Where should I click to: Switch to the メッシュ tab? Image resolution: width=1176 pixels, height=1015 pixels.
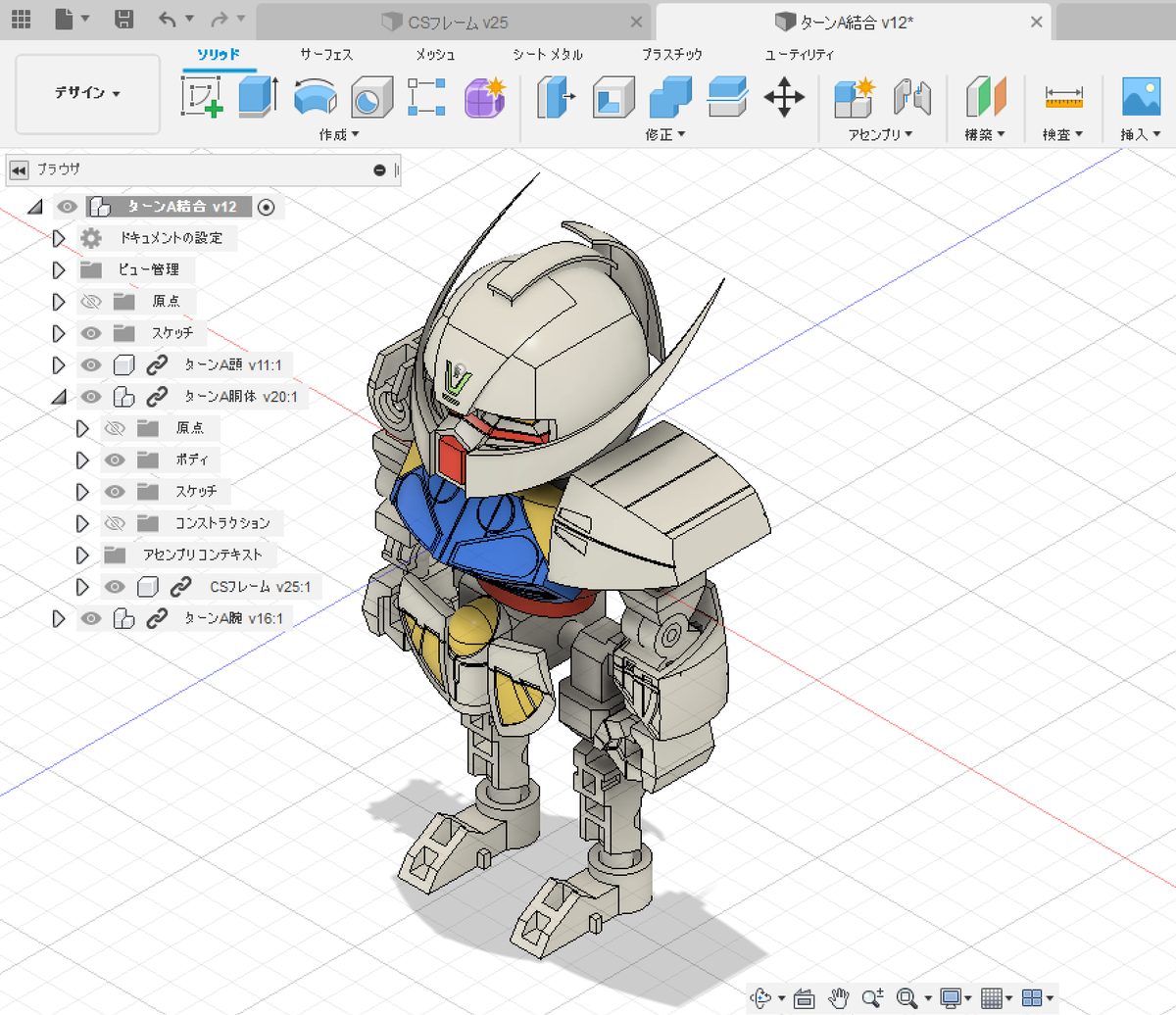click(x=435, y=55)
